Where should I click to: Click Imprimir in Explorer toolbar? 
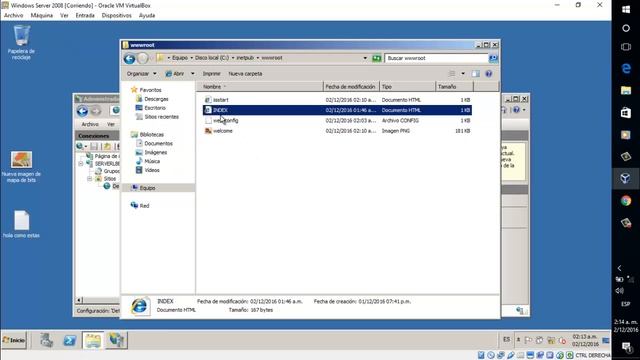(x=211, y=74)
